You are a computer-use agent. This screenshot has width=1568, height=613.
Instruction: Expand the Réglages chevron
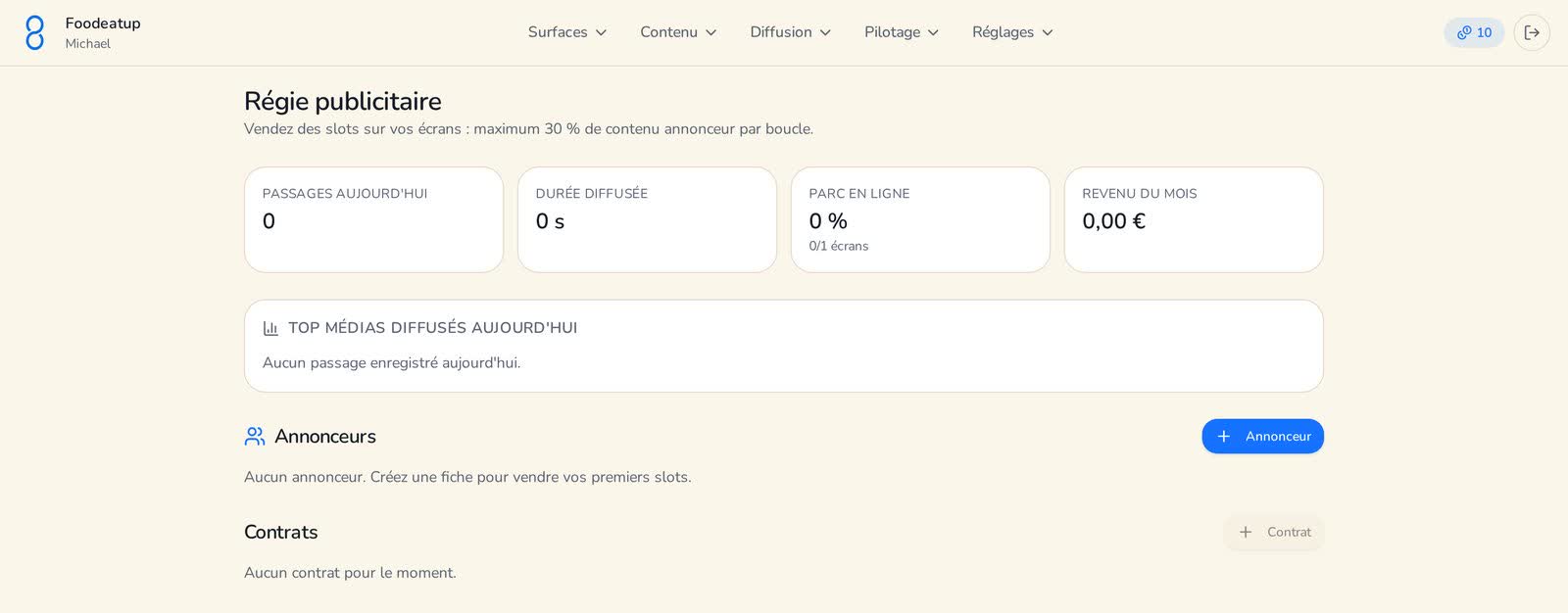click(1047, 32)
